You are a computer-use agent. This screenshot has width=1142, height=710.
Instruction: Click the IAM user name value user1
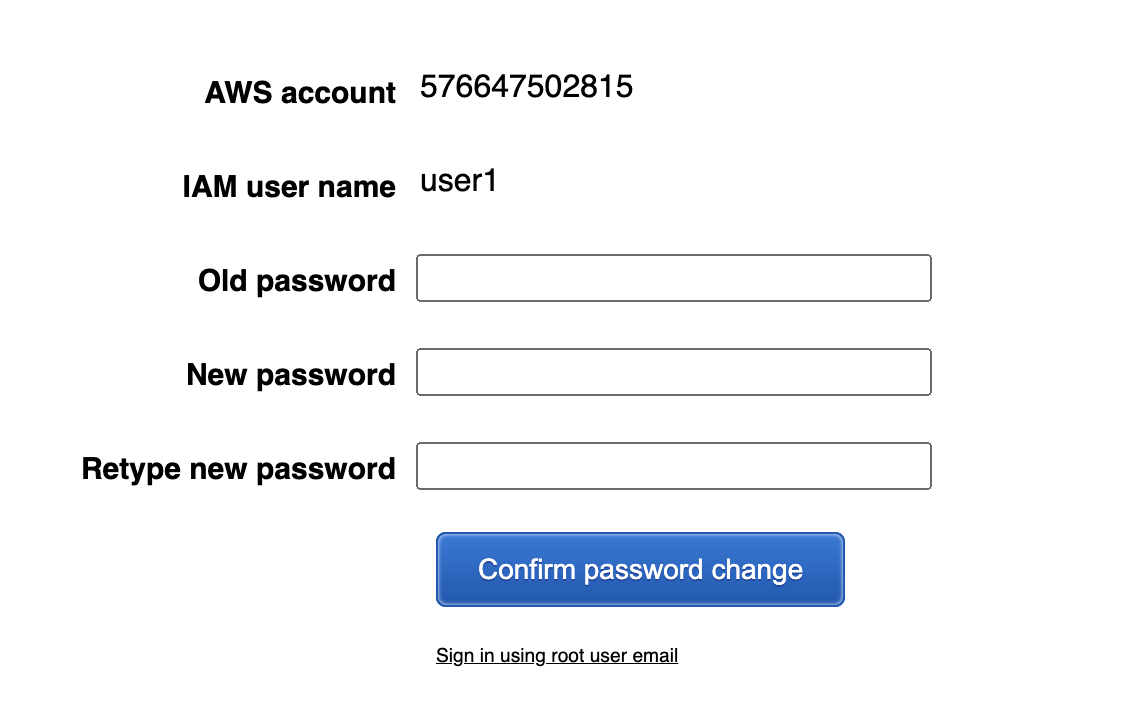point(458,182)
